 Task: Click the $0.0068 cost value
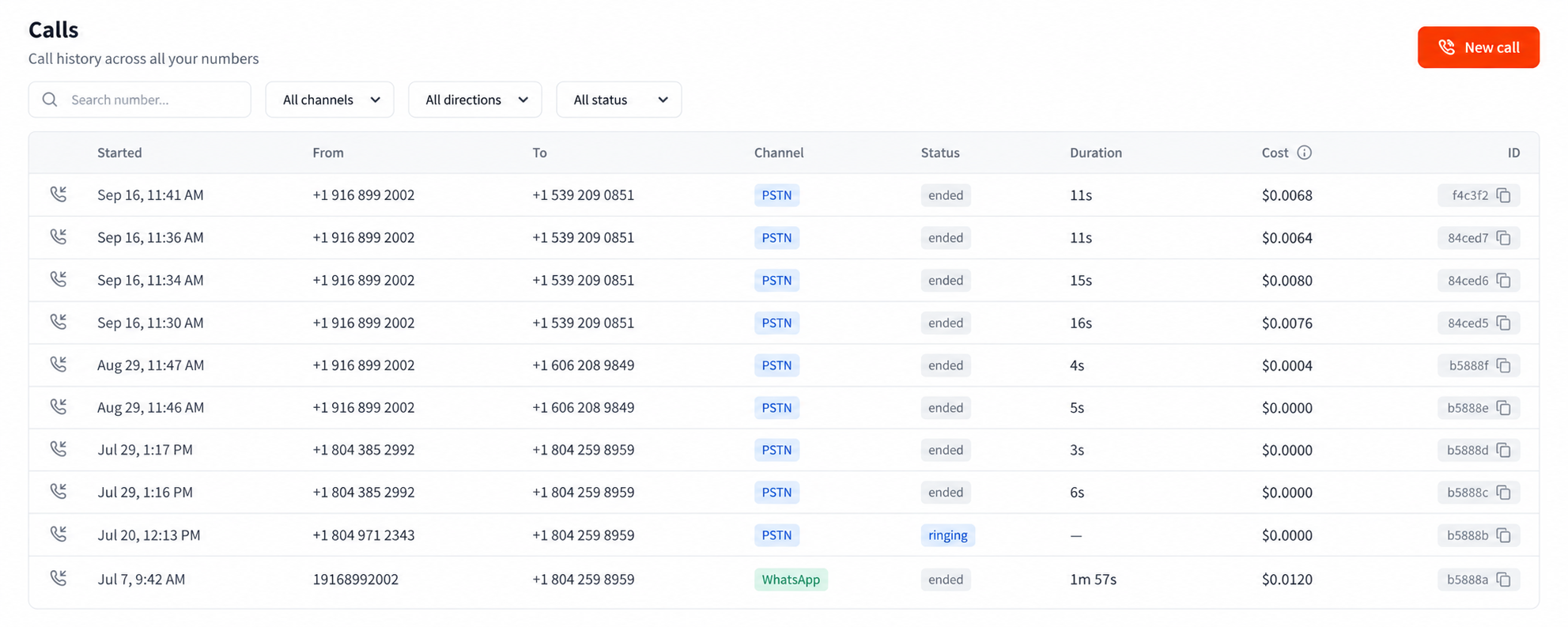(1287, 195)
